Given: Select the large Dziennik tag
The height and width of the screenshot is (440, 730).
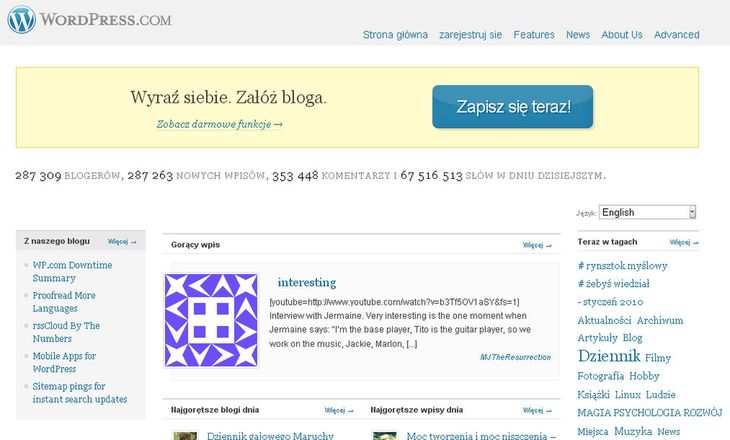Looking at the screenshot, I should tap(609, 356).
